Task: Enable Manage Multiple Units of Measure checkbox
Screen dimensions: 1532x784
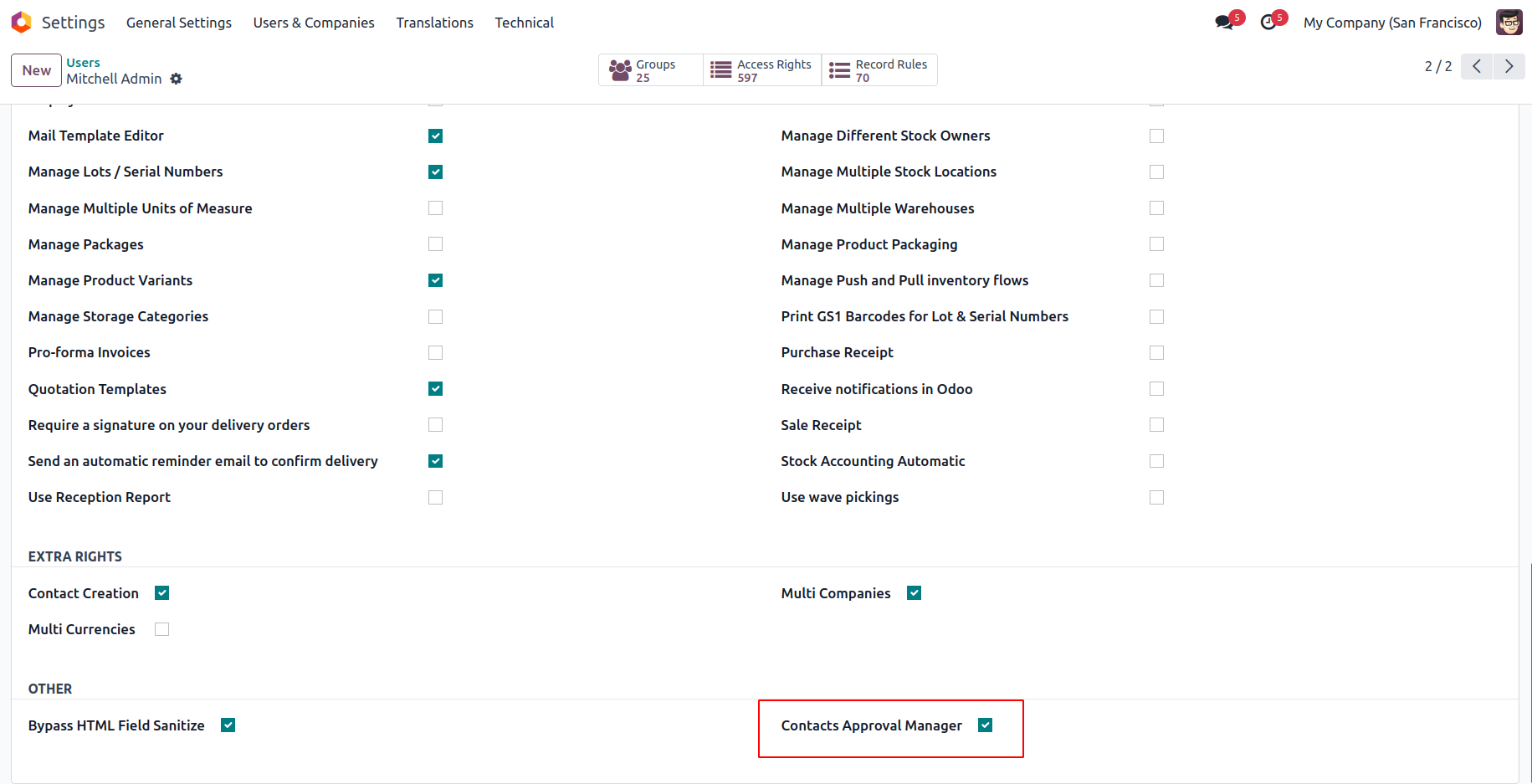Action: click(435, 208)
